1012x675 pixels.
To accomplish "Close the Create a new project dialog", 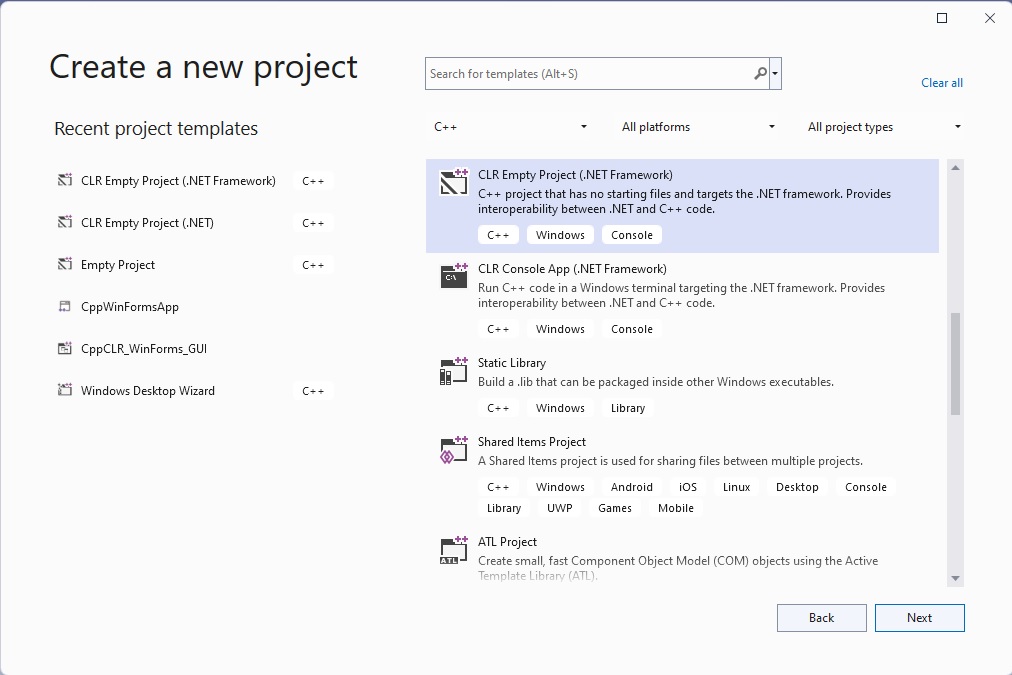I will pos(989,18).
